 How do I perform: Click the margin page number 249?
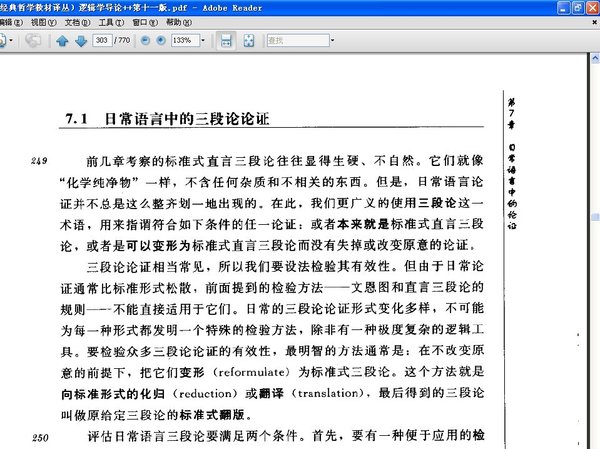[39, 161]
